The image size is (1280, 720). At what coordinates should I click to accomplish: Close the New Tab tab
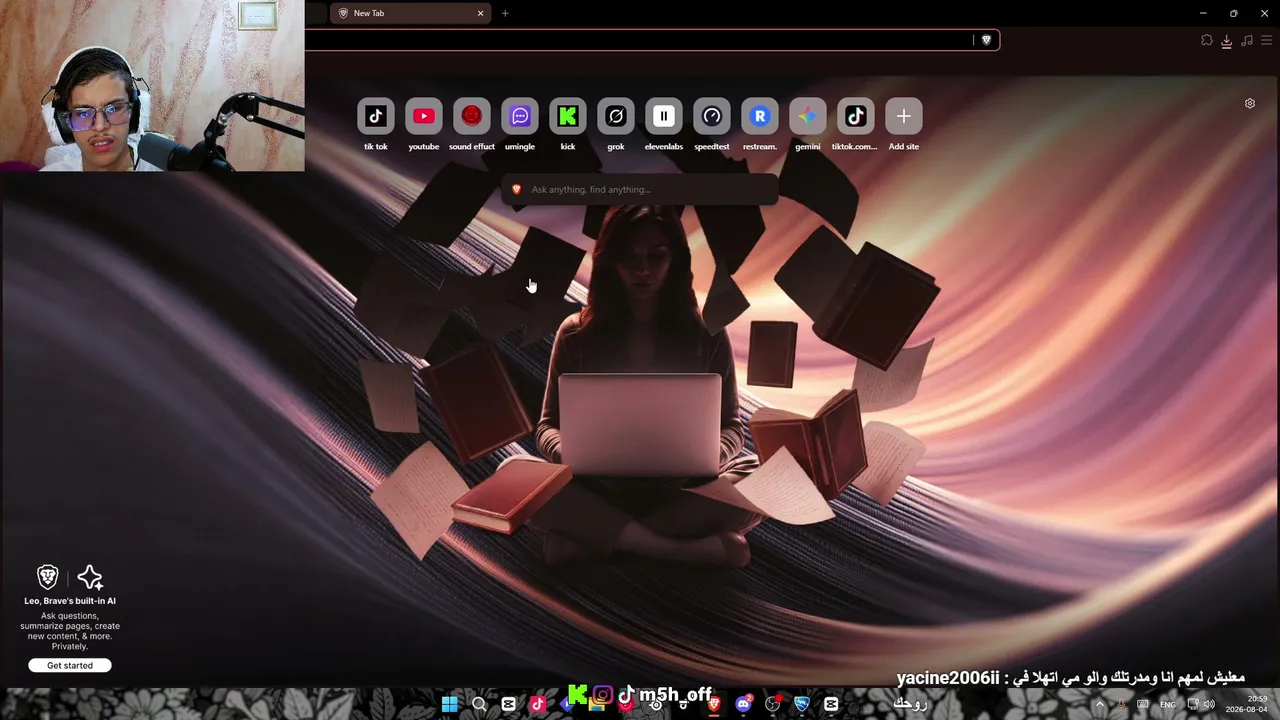click(480, 13)
